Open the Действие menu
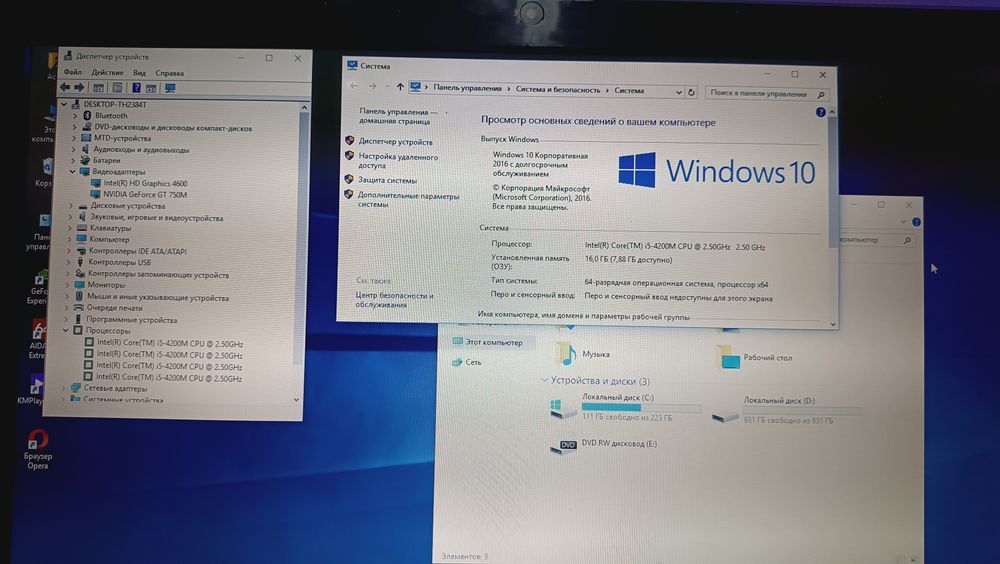The height and width of the screenshot is (564, 1000). (x=107, y=73)
